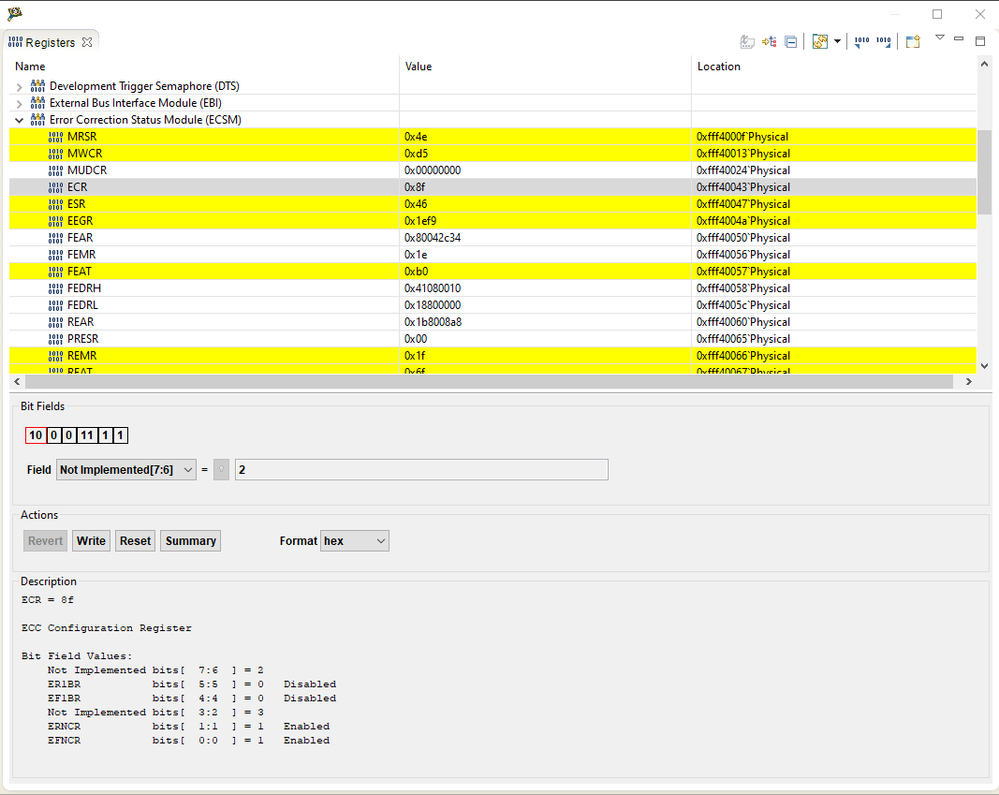Click the show logical structure icon
The image size is (999, 795).
coord(769,42)
